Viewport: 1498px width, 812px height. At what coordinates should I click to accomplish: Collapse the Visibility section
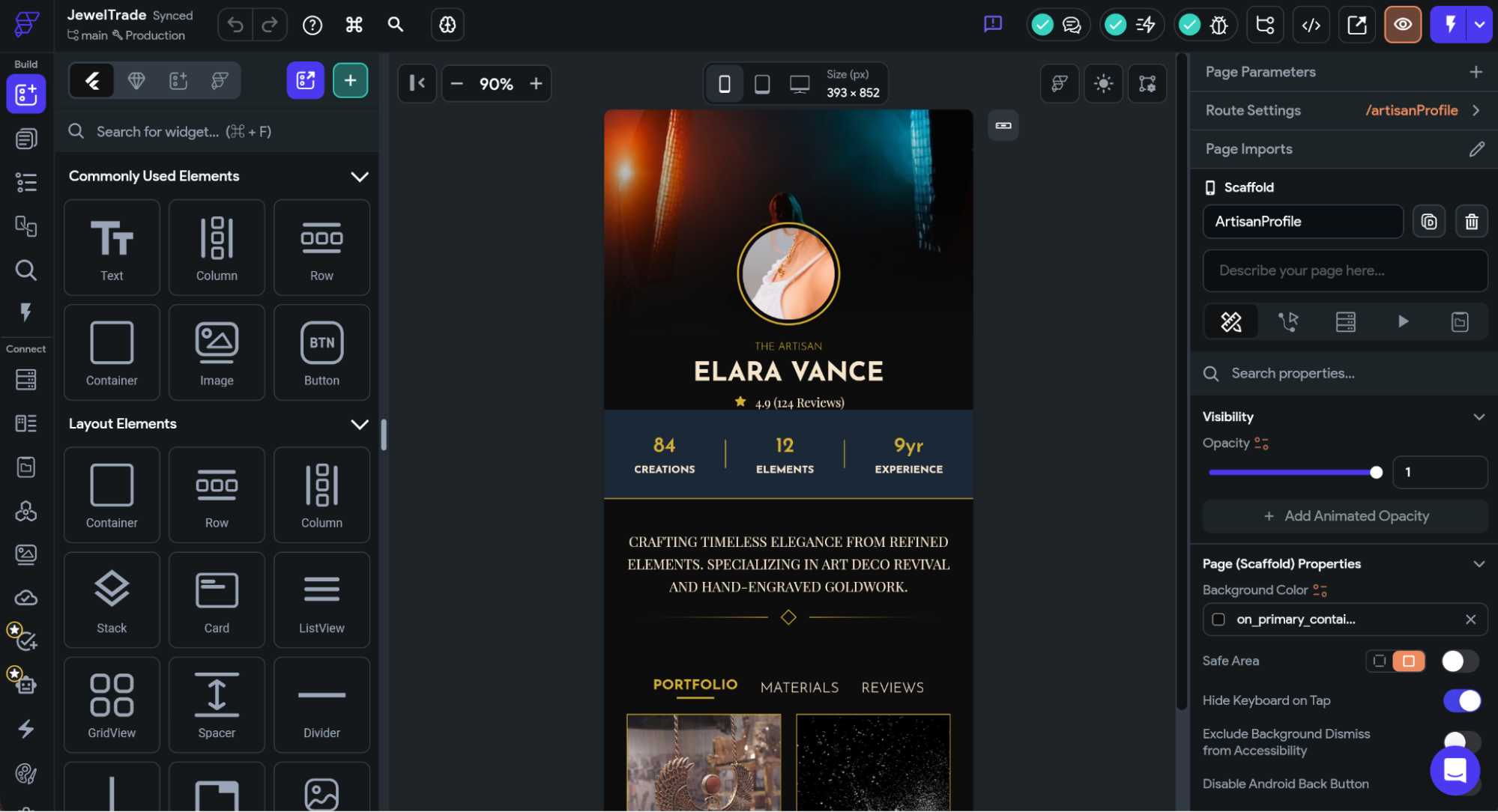(1479, 417)
